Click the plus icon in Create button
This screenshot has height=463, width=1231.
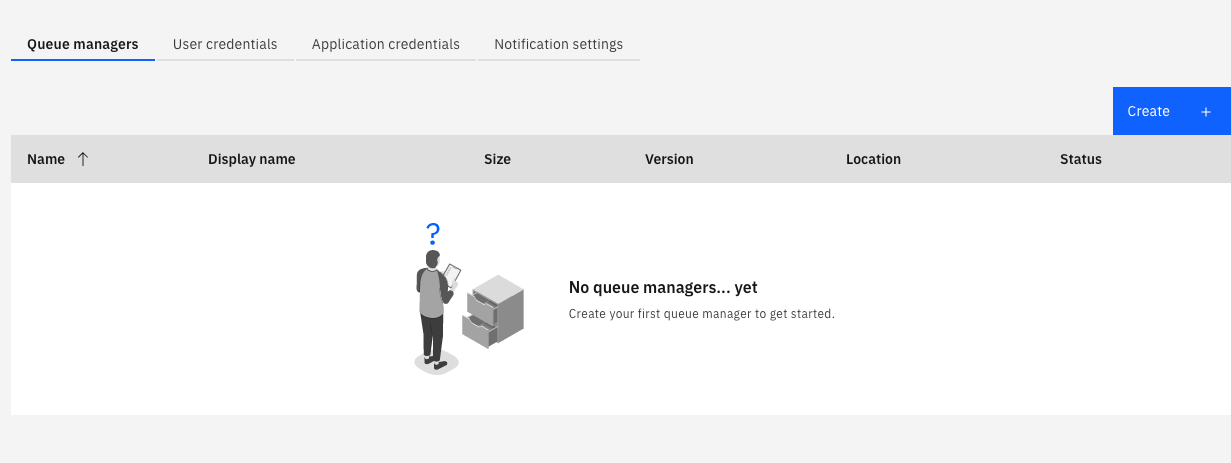click(1207, 112)
